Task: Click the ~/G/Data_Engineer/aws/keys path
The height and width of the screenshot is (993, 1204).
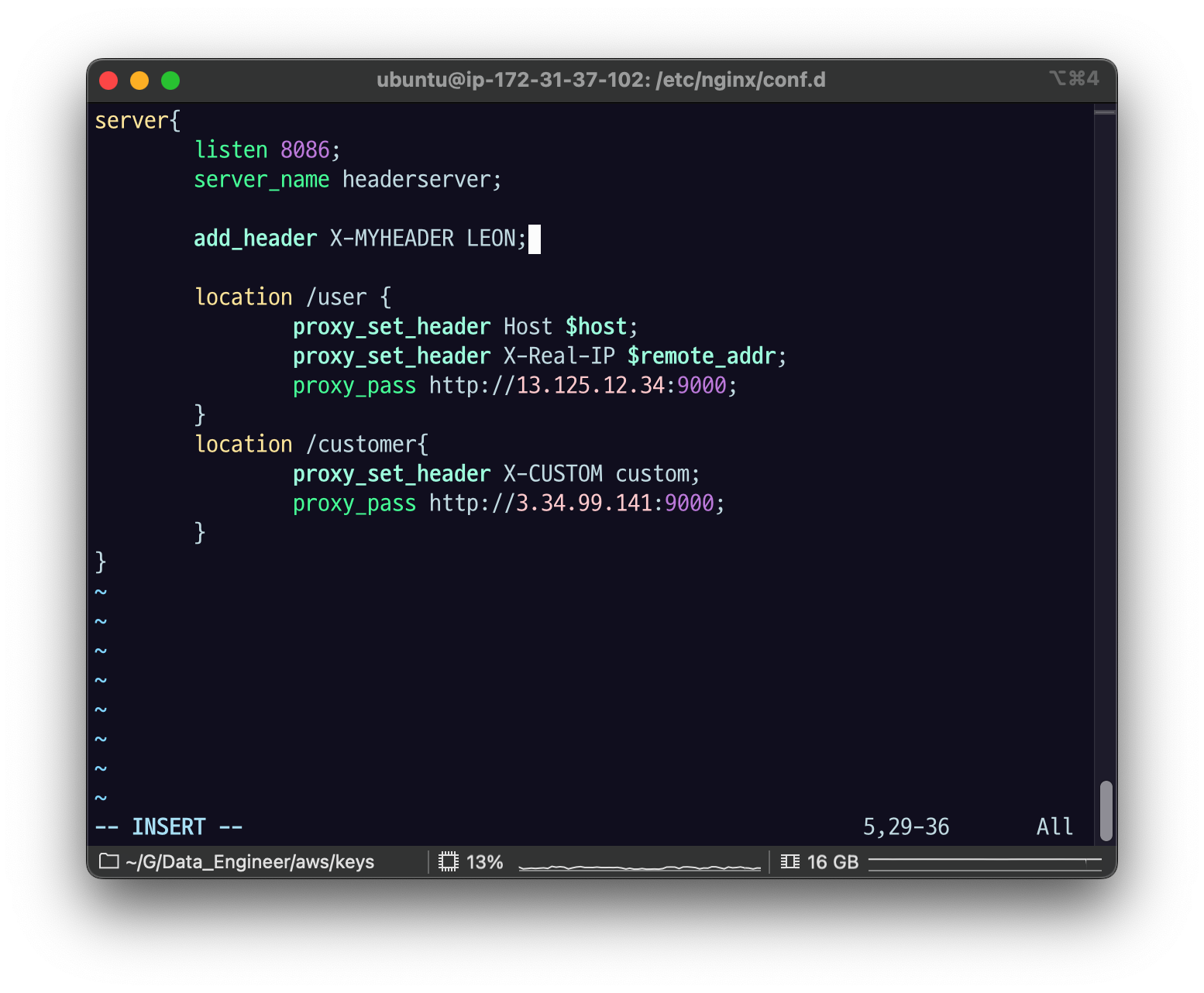Action: click(249, 862)
